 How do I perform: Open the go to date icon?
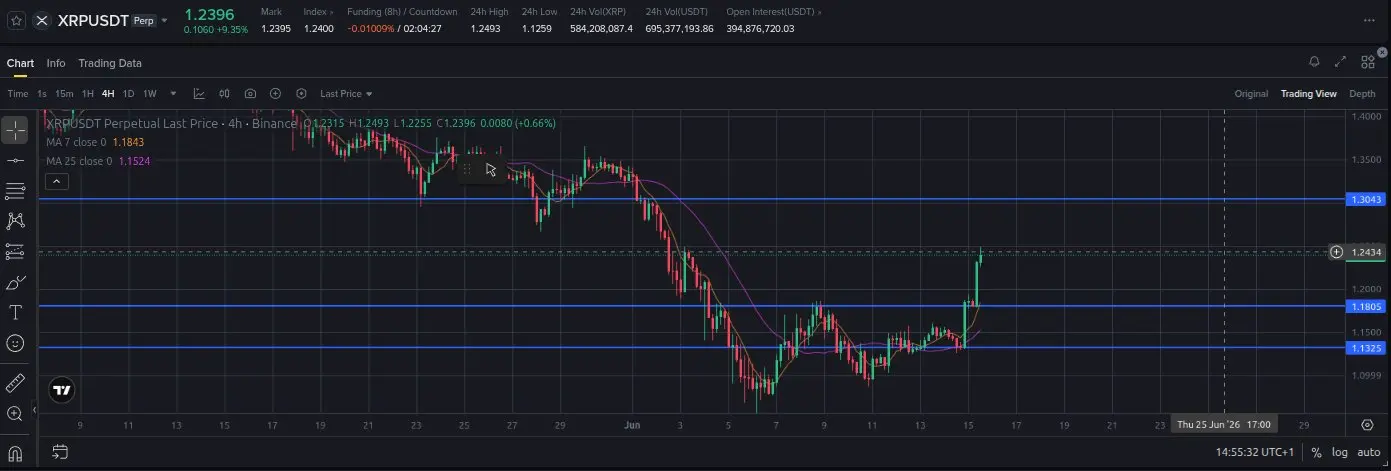click(59, 452)
